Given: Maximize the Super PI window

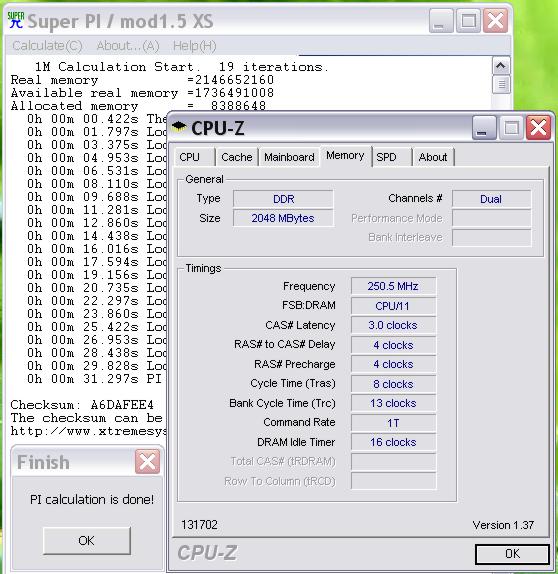Looking at the screenshot, I should tap(468, 20).
